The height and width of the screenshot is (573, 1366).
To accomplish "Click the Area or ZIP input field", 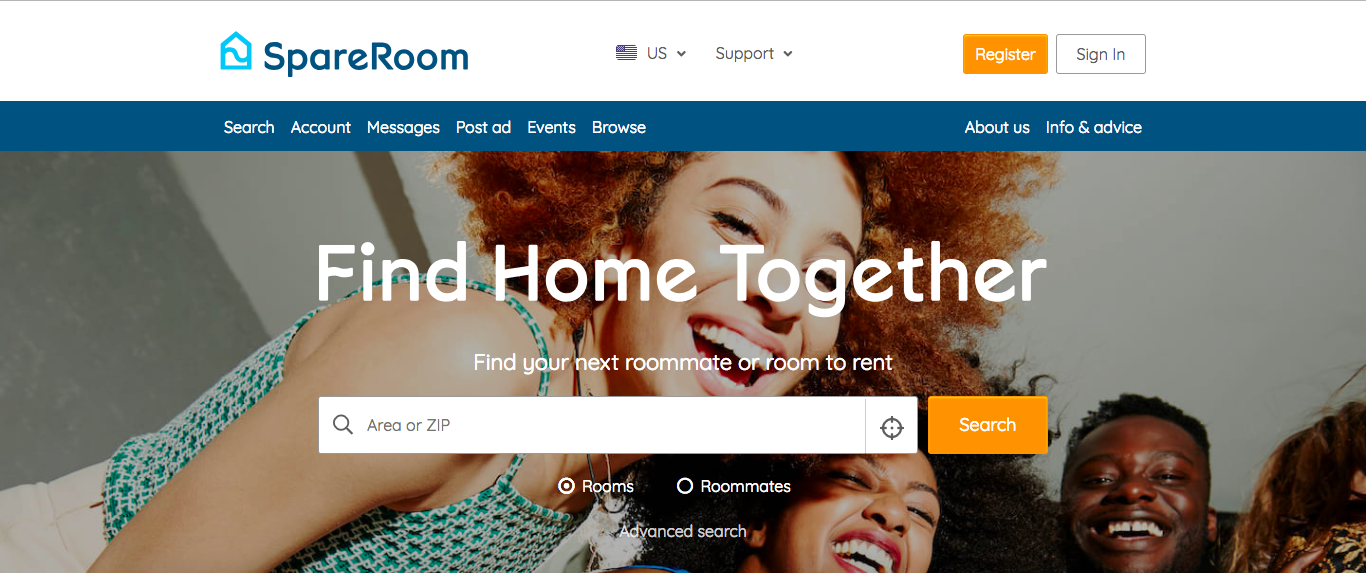I will 592,425.
